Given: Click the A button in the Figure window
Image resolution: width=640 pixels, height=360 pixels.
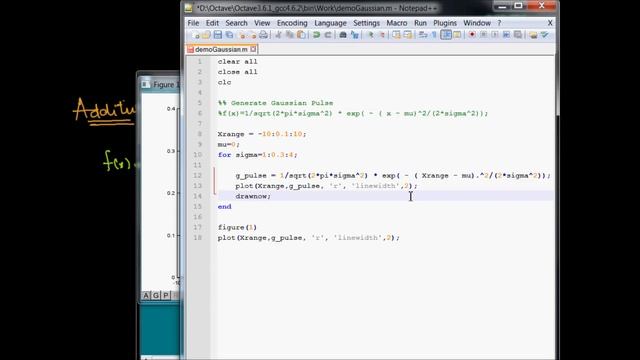Looking at the screenshot, I should tap(147, 295).
